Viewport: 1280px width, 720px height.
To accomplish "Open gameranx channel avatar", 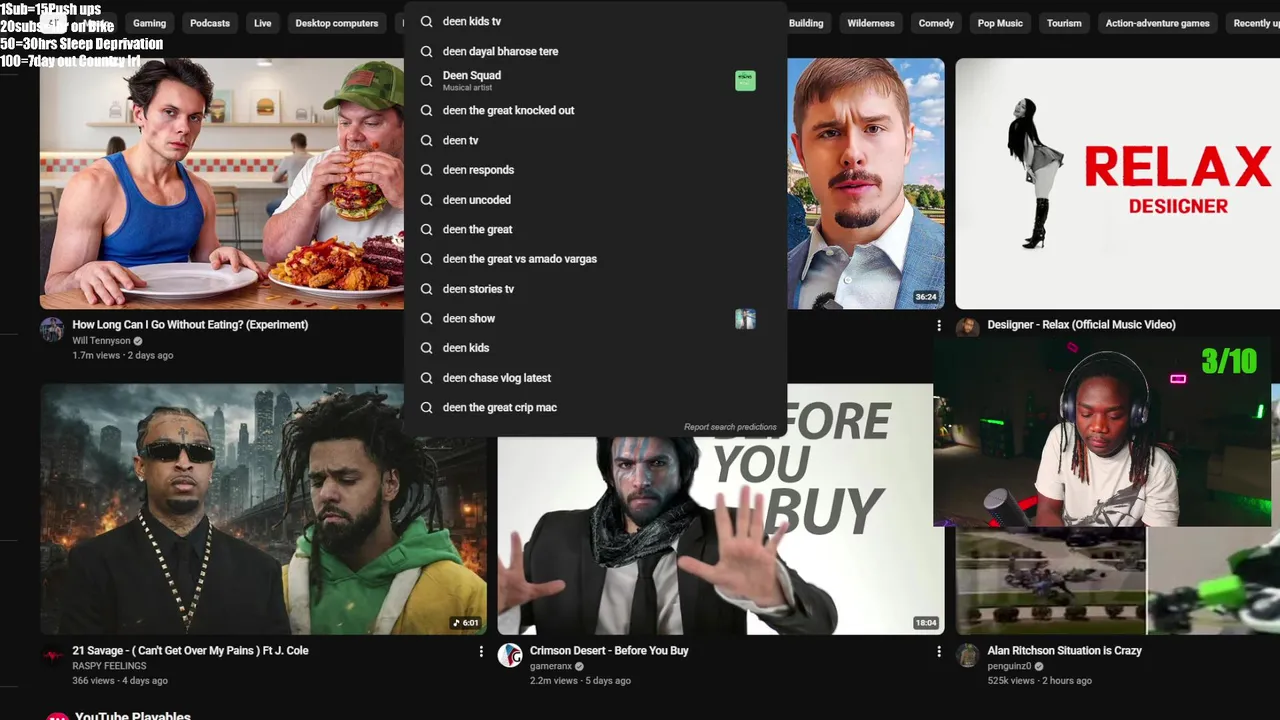I will [510, 656].
